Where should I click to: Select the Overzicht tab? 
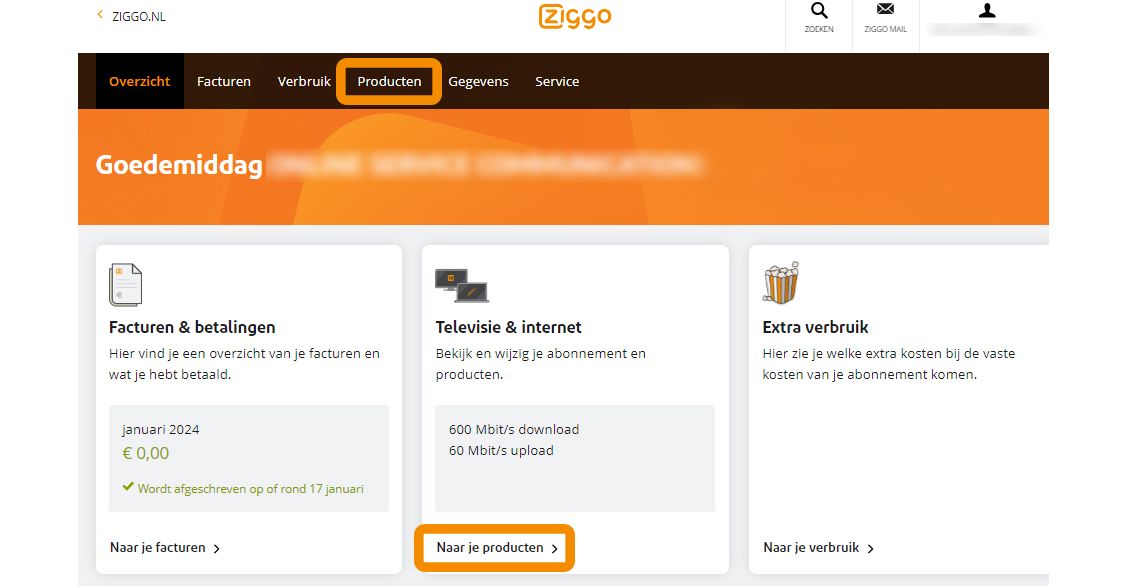(x=140, y=82)
